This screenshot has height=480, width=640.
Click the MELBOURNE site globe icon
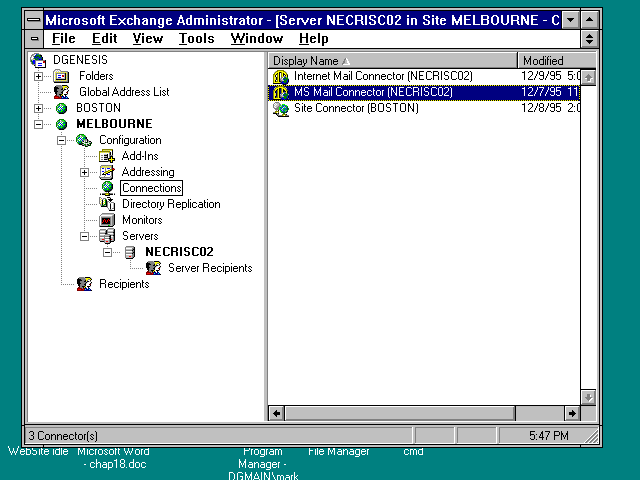61,124
